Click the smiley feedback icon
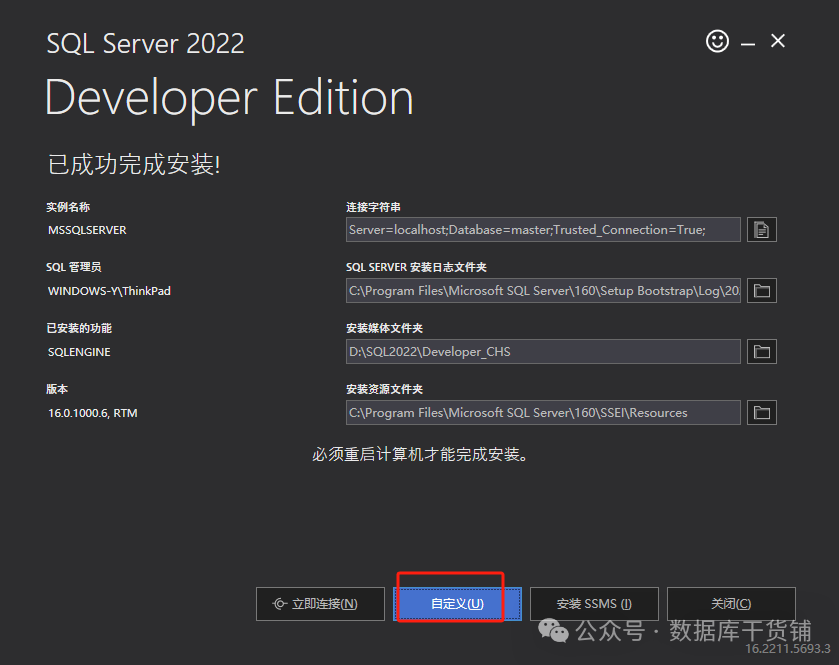This screenshot has height=665, width=839. (717, 41)
